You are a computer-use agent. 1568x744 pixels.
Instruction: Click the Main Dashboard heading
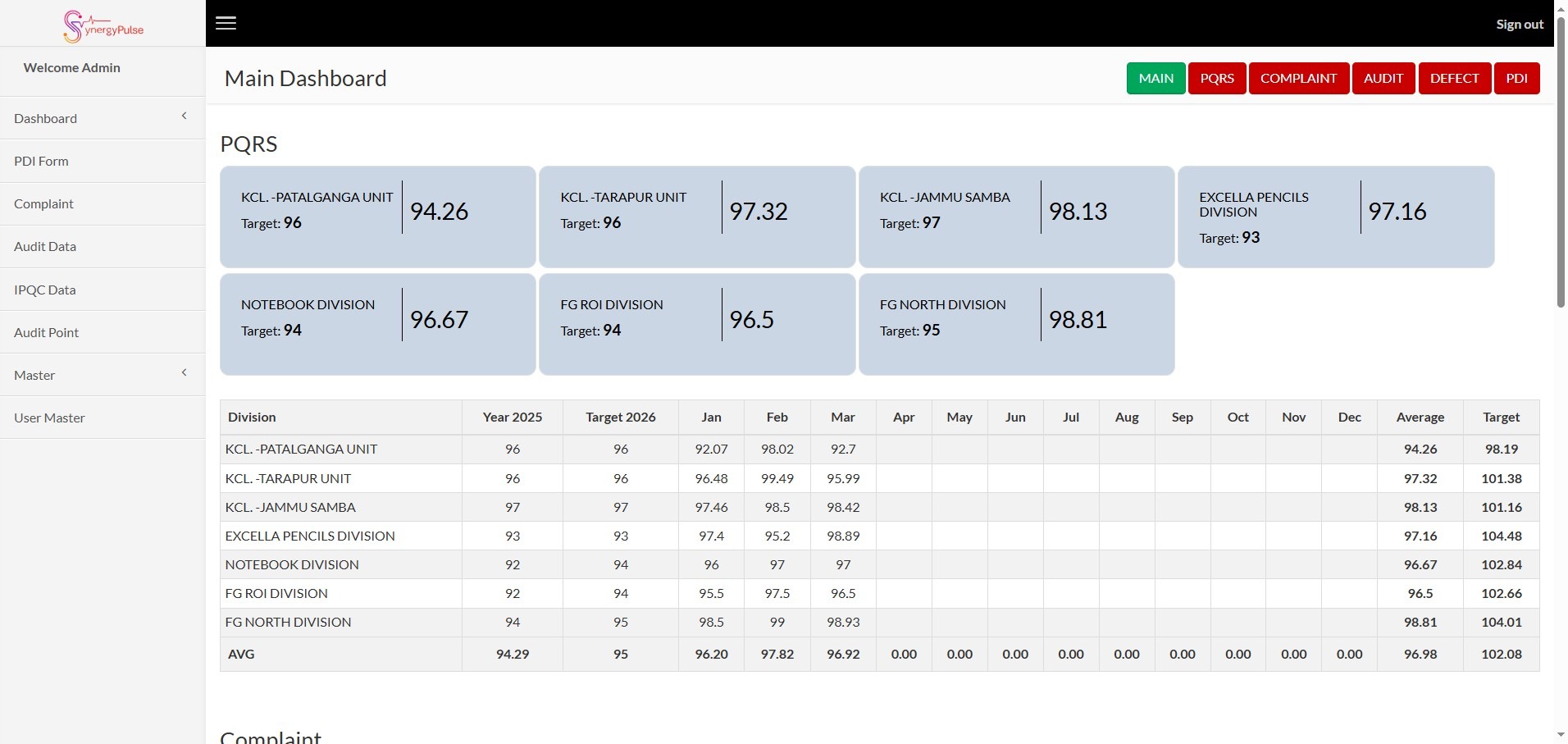pos(306,78)
